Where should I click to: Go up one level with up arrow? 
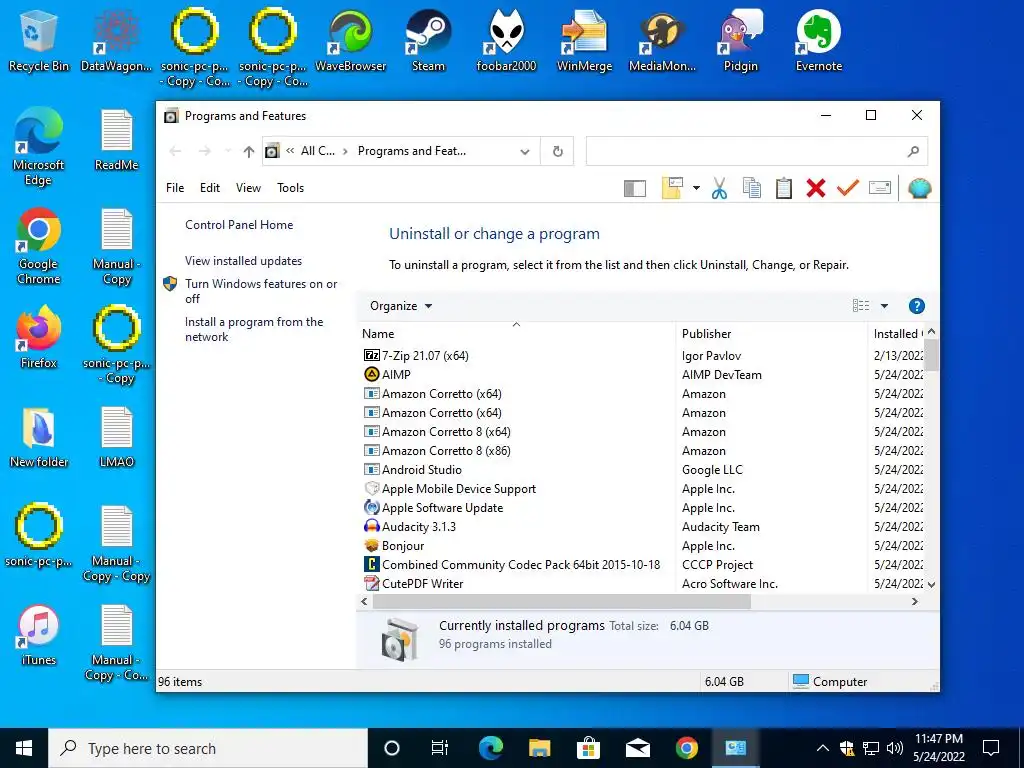coord(248,152)
